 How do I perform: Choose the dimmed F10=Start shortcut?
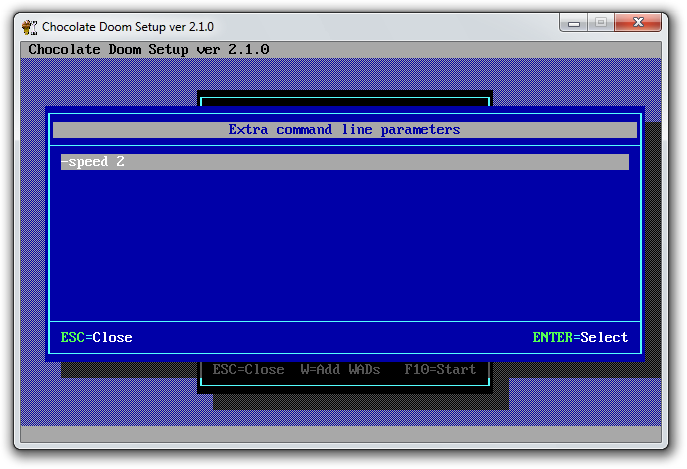(440, 370)
